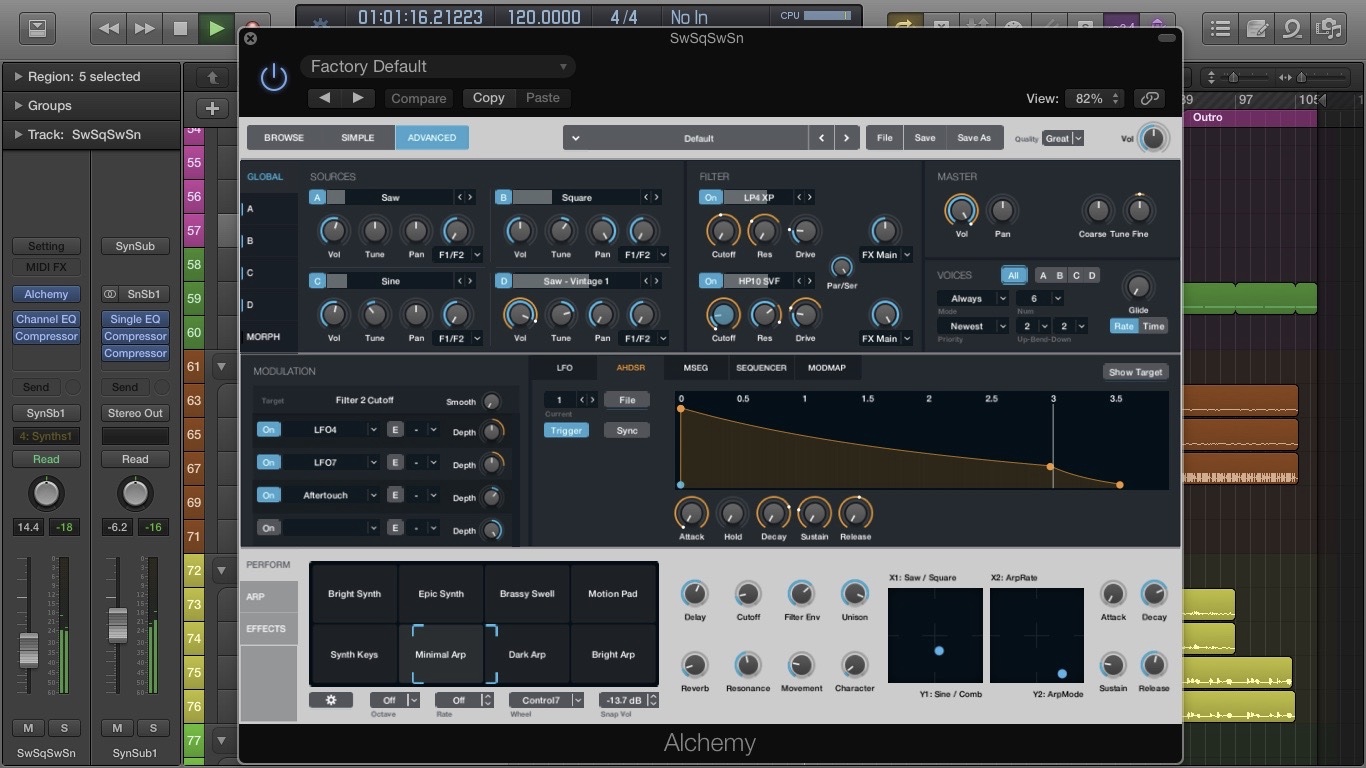Turn off the LP4 XP filter On switch
Image resolution: width=1366 pixels, height=768 pixels.
(x=710, y=197)
